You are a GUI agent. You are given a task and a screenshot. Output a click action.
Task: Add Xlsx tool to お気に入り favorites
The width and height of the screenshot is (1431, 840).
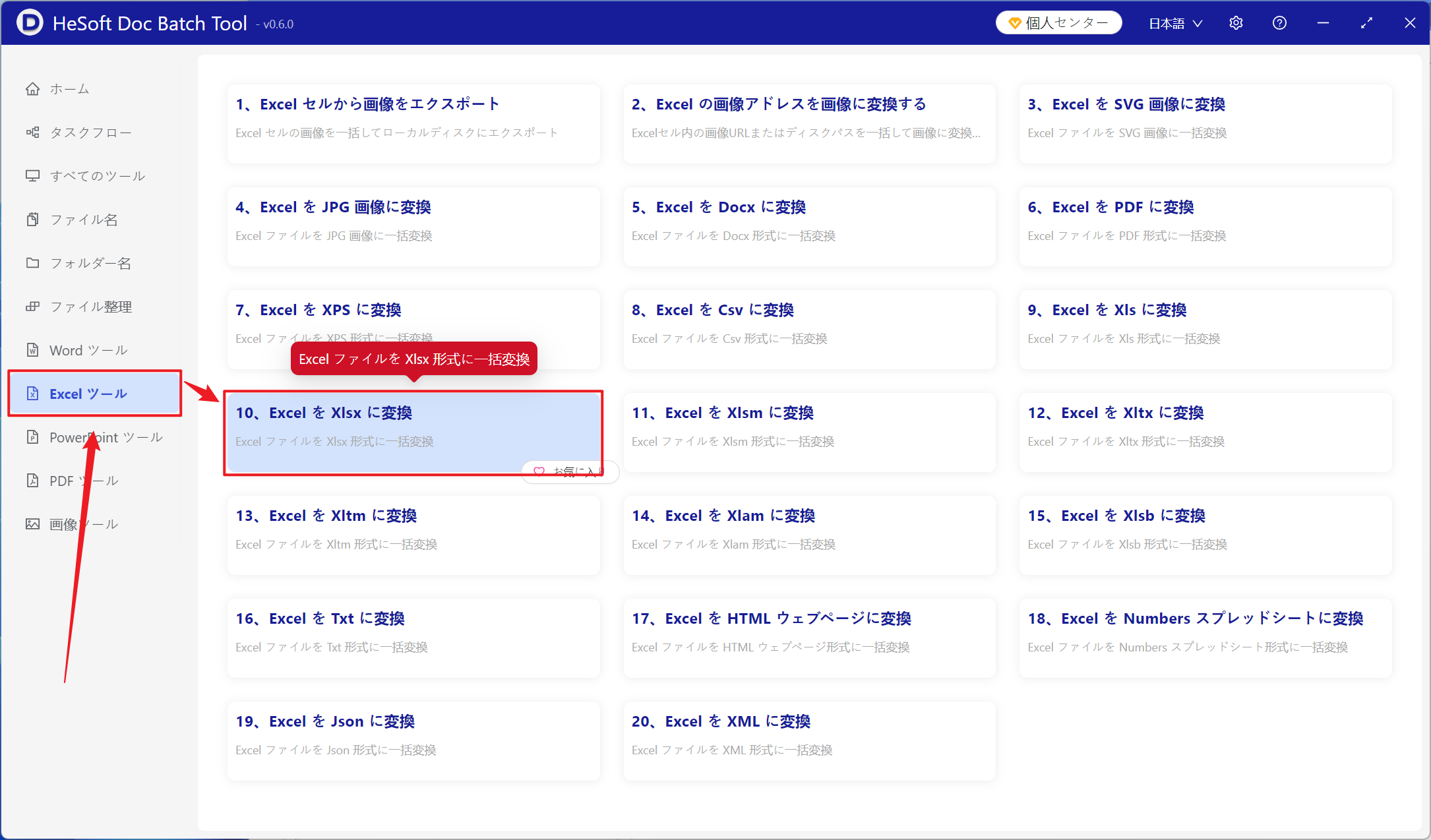pyautogui.click(x=570, y=471)
